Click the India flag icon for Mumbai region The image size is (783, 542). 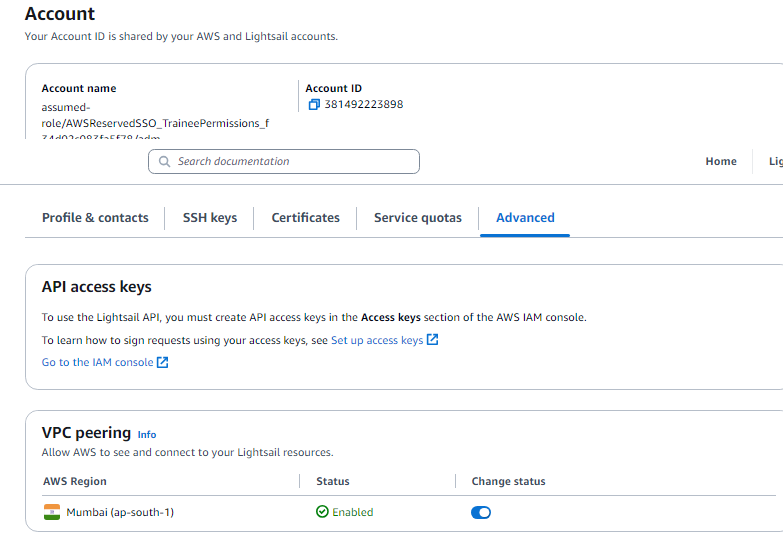click(52, 512)
